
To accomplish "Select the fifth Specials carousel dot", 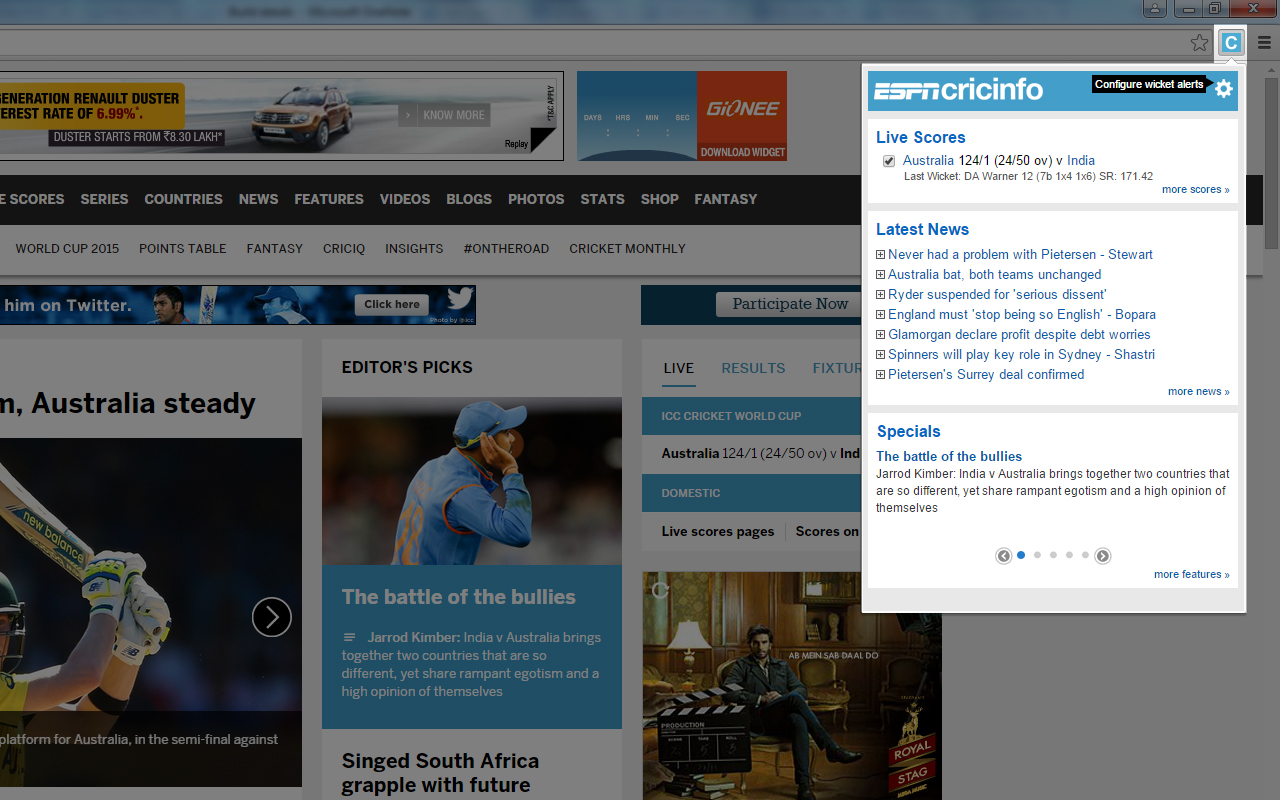I will (x=1085, y=555).
